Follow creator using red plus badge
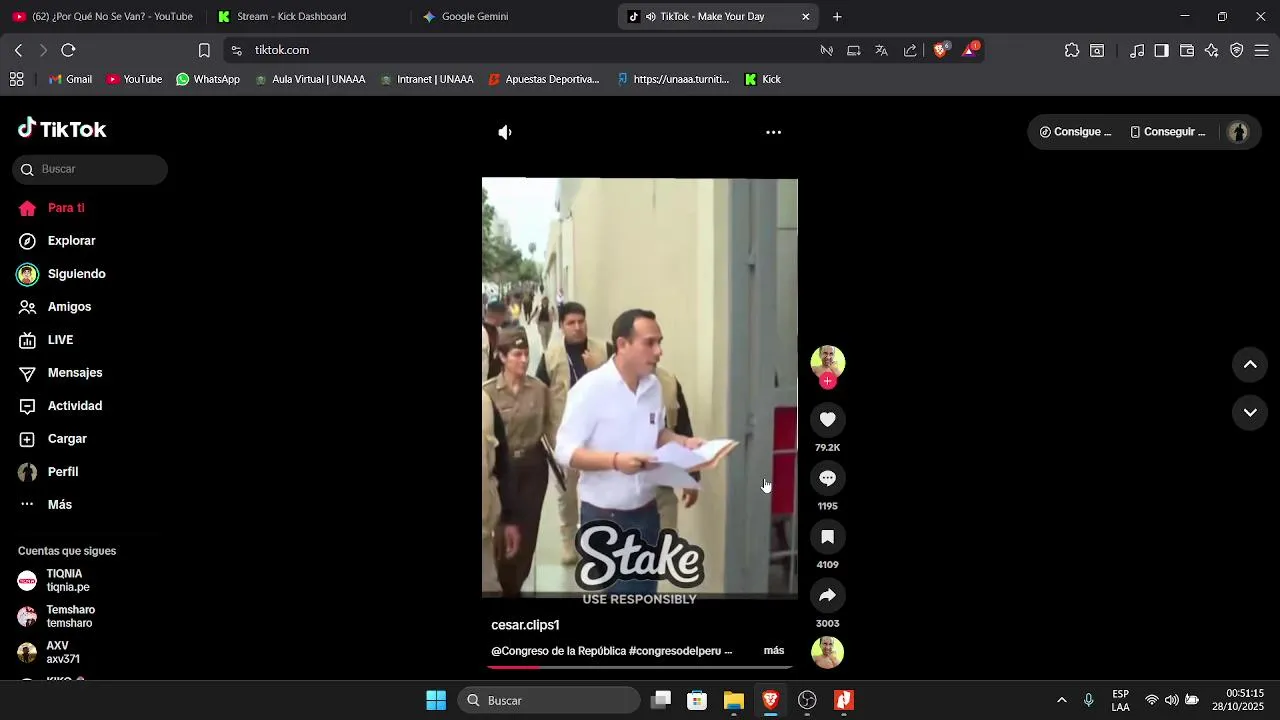The width and height of the screenshot is (1280, 720). click(827, 381)
